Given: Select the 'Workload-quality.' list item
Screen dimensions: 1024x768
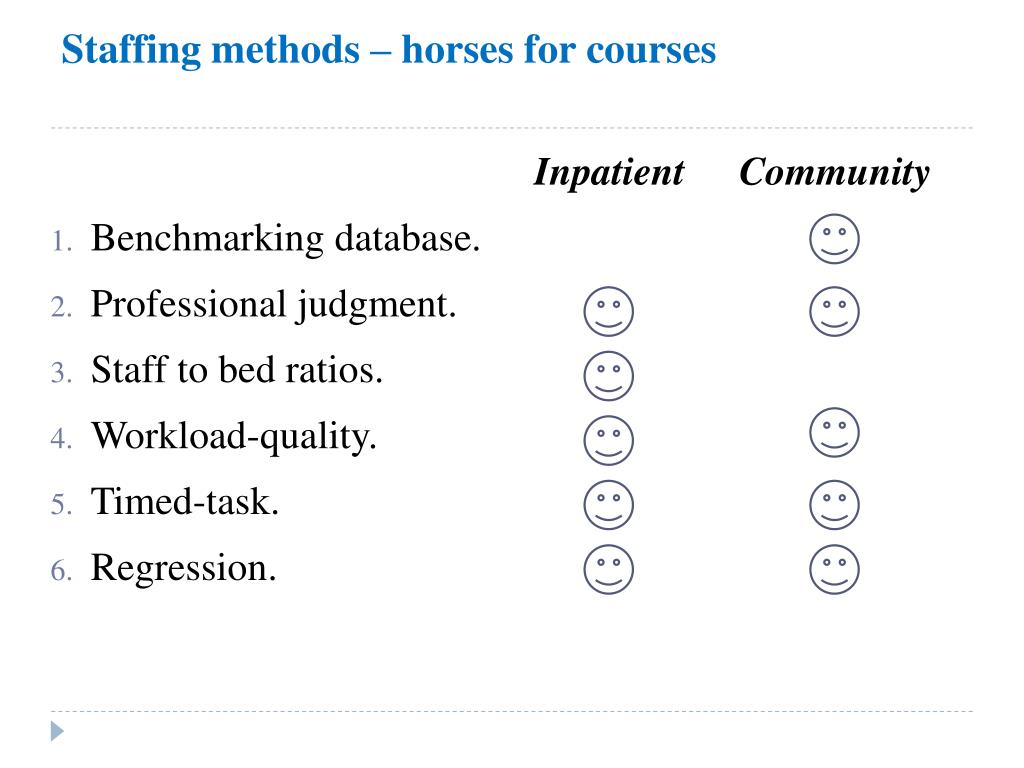Looking at the screenshot, I should [234, 436].
